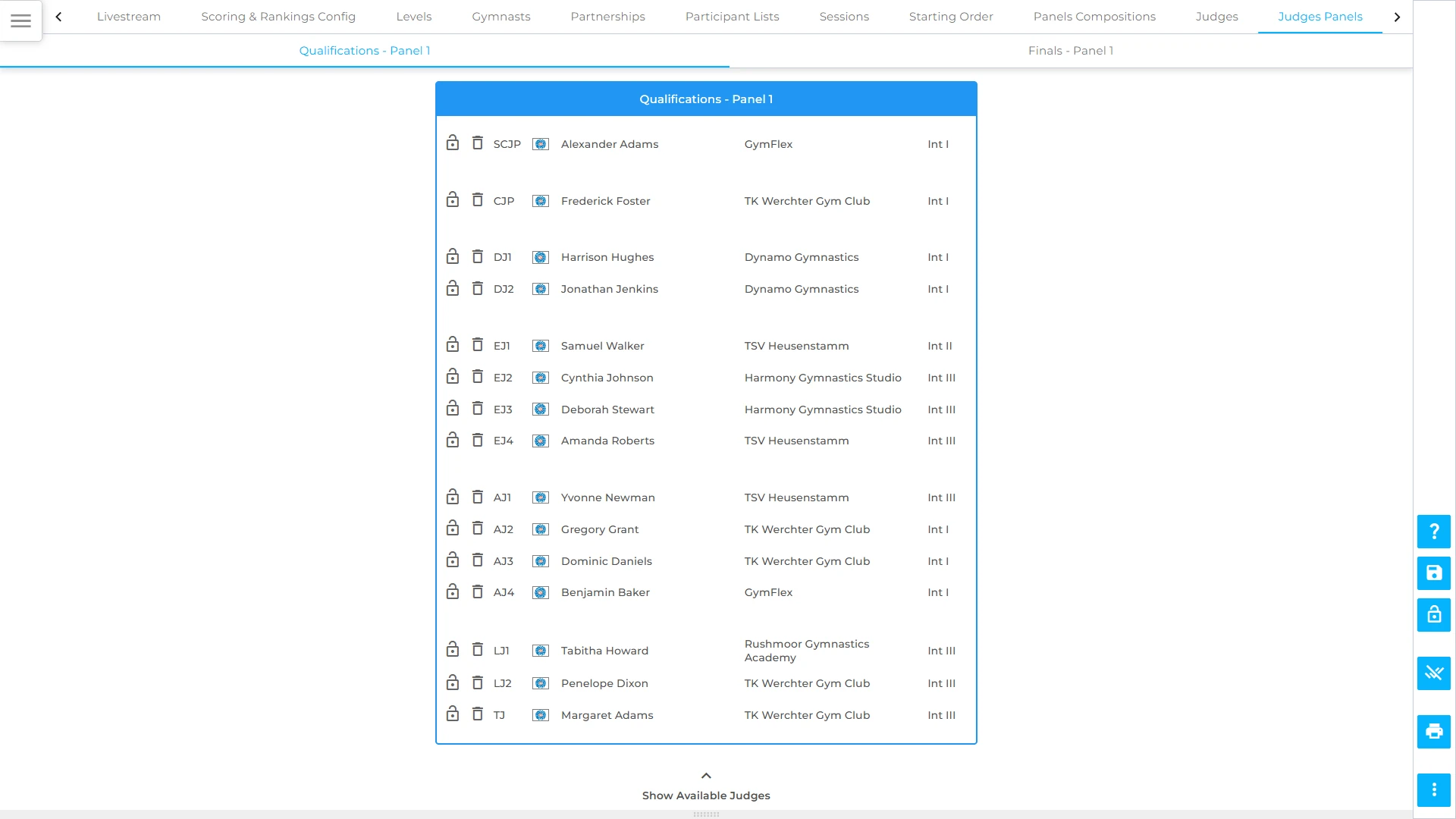Screen dimensions: 1456x819
Task: Delete Samuel Walker from EJ1
Action: click(x=478, y=345)
